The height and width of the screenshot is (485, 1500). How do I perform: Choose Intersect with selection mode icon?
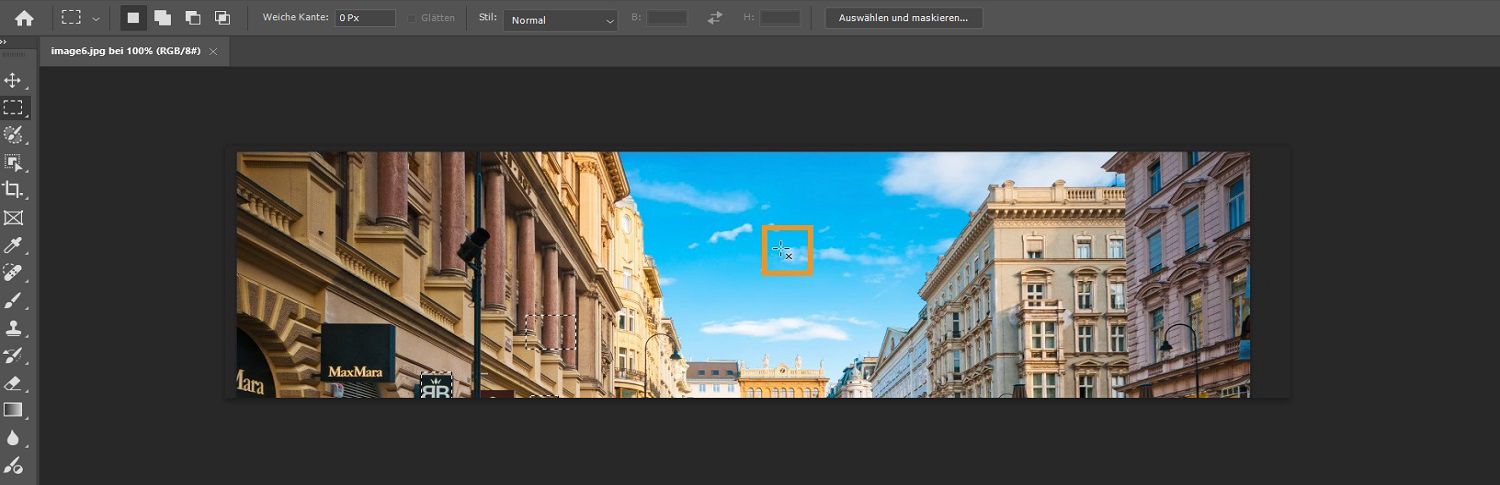222,18
